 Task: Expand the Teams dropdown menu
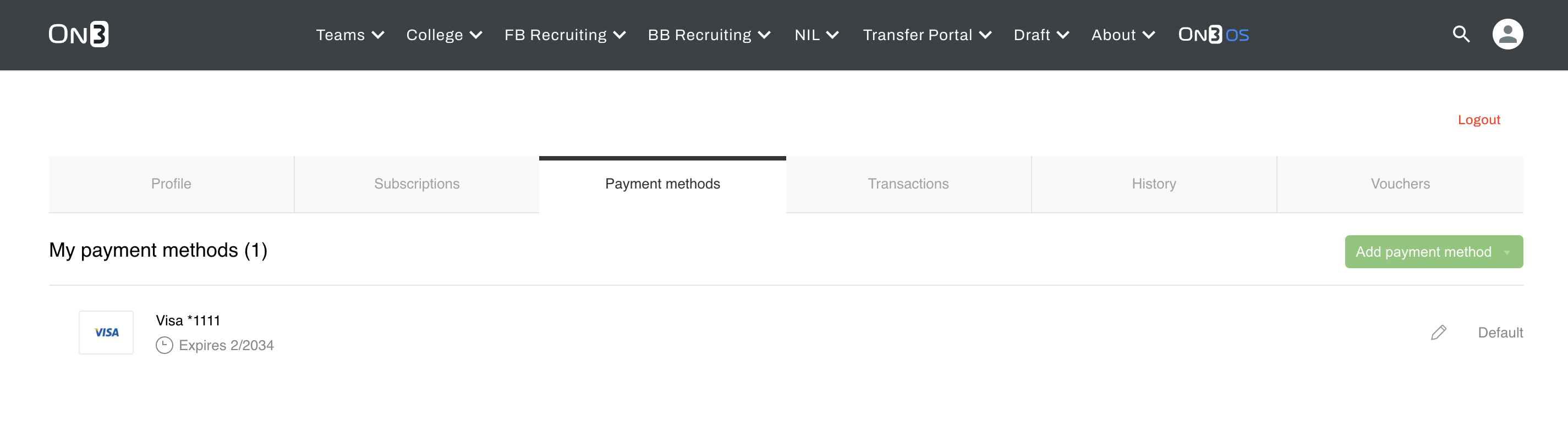pyautogui.click(x=350, y=35)
